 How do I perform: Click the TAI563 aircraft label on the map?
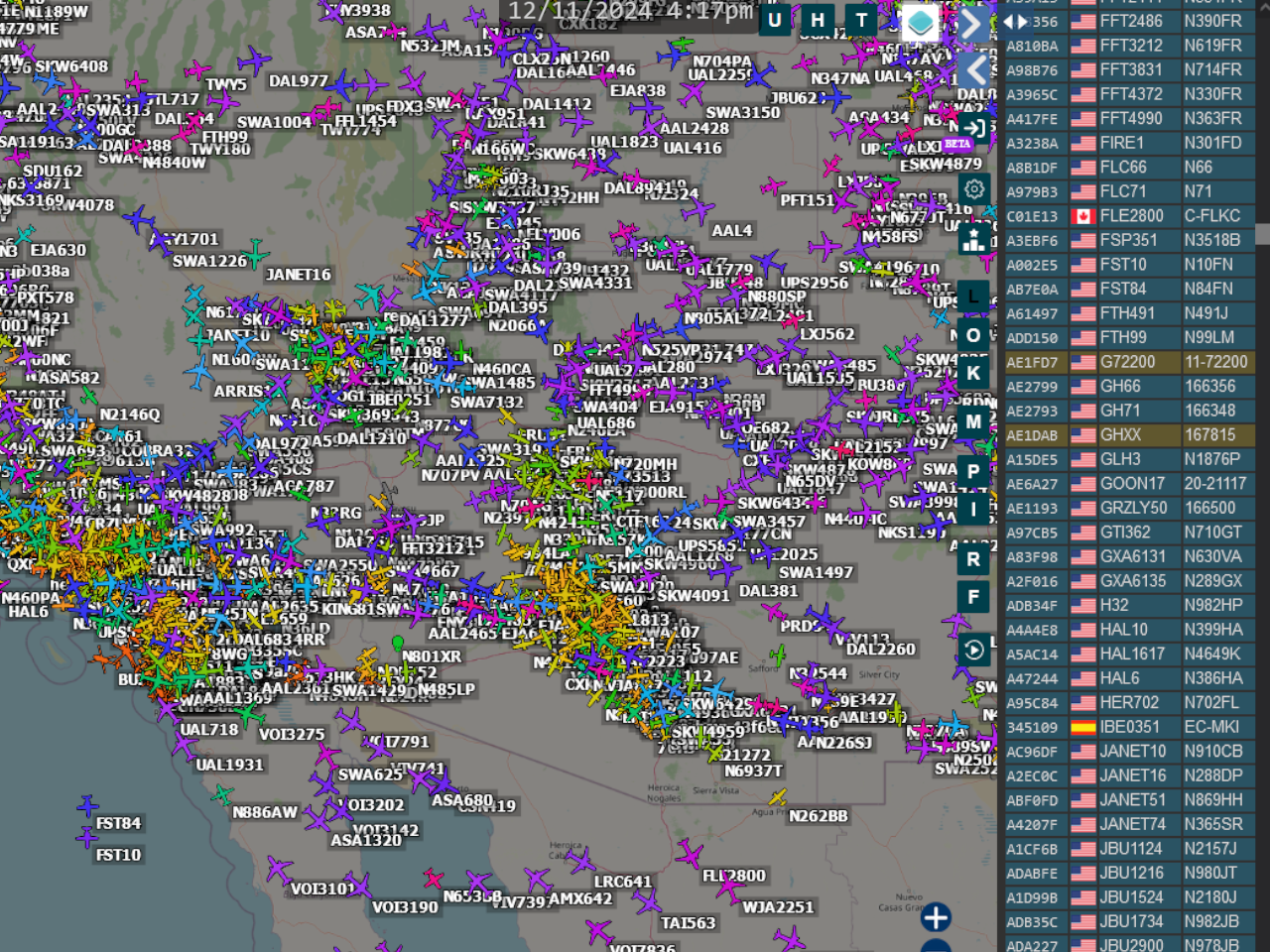pos(689,923)
